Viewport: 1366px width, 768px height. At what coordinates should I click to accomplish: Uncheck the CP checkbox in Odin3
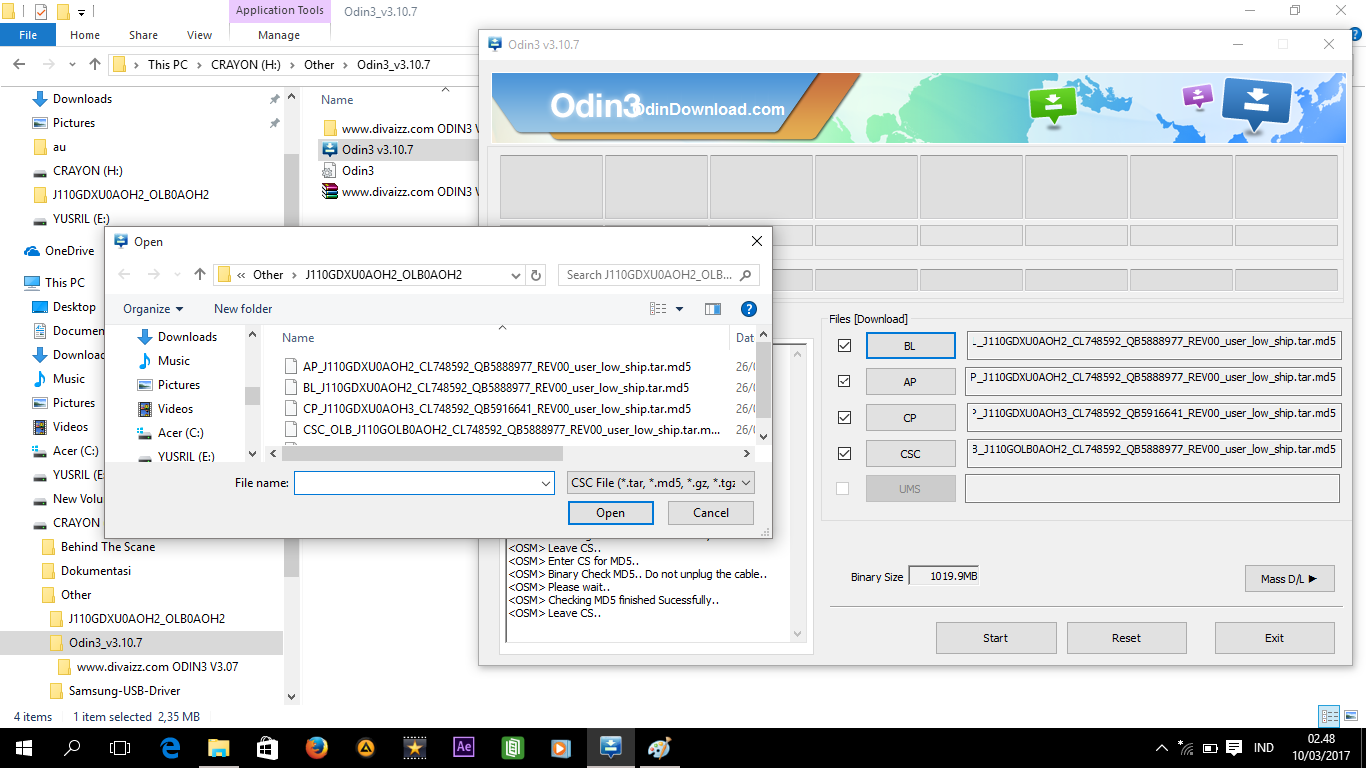(845, 417)
